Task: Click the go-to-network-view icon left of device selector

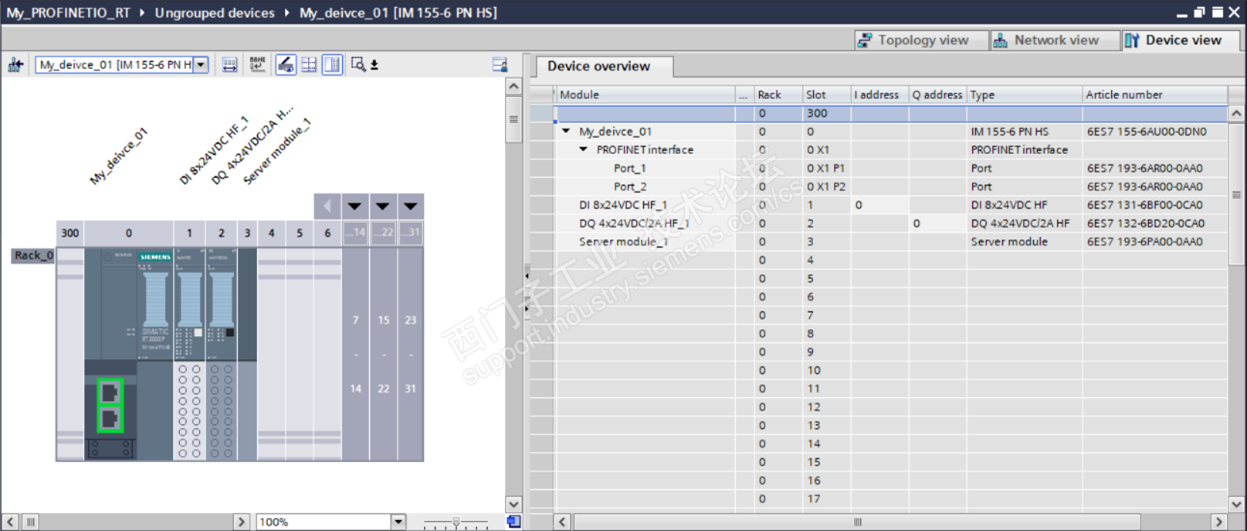Action: pos(15,65)
